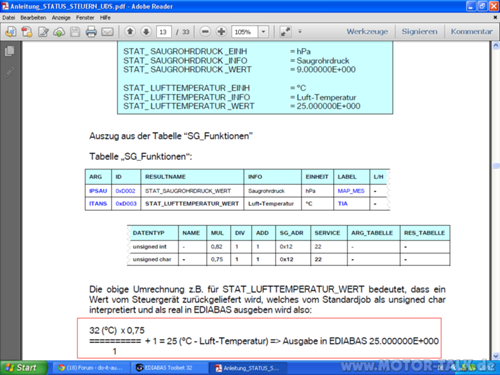This screenshot has width=500, height=375.
Task: Send the file via the email envelope icon
Action: pos(107,32)
